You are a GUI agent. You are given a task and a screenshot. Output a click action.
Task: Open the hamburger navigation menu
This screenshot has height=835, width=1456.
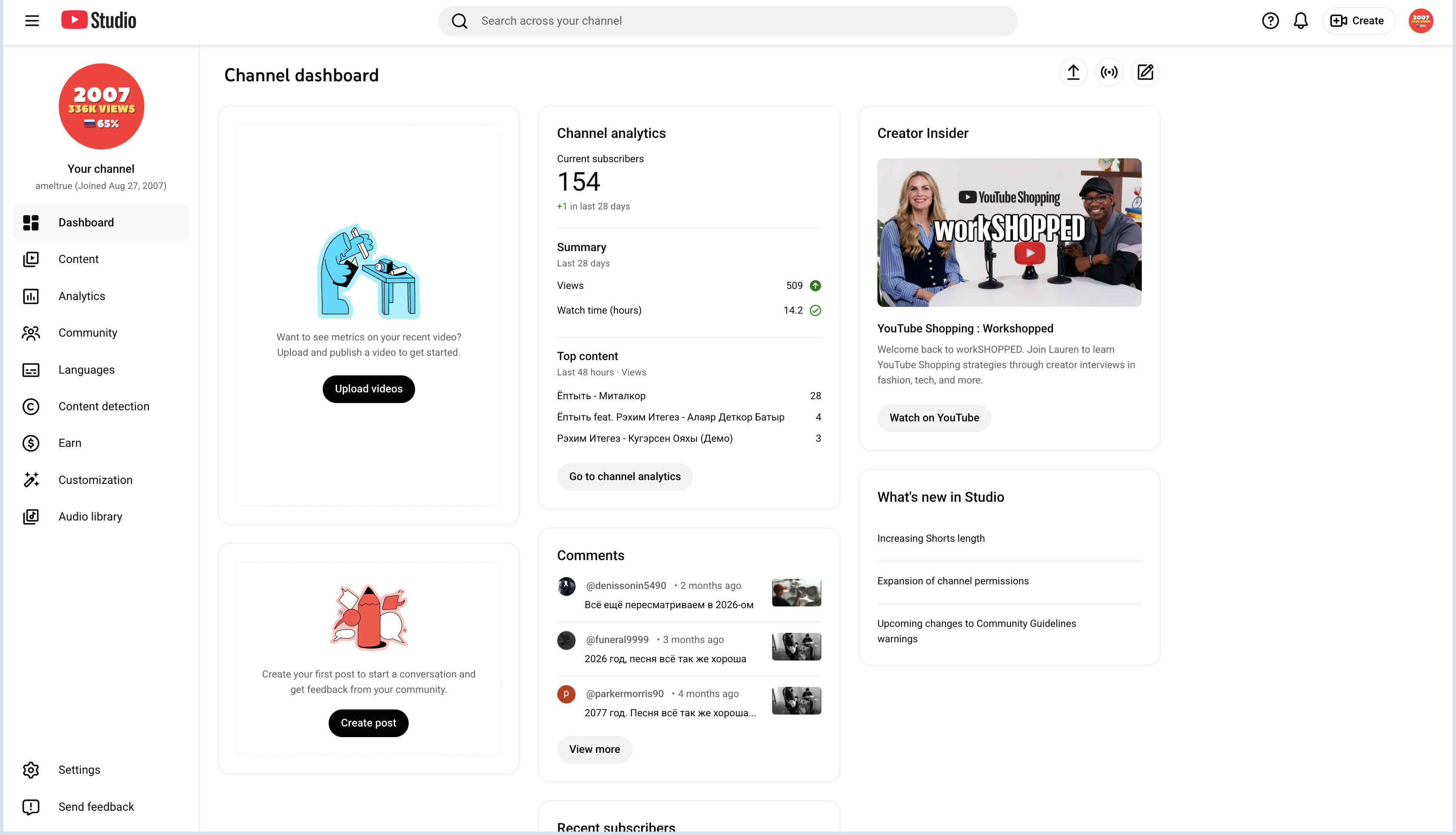[32, 21]
